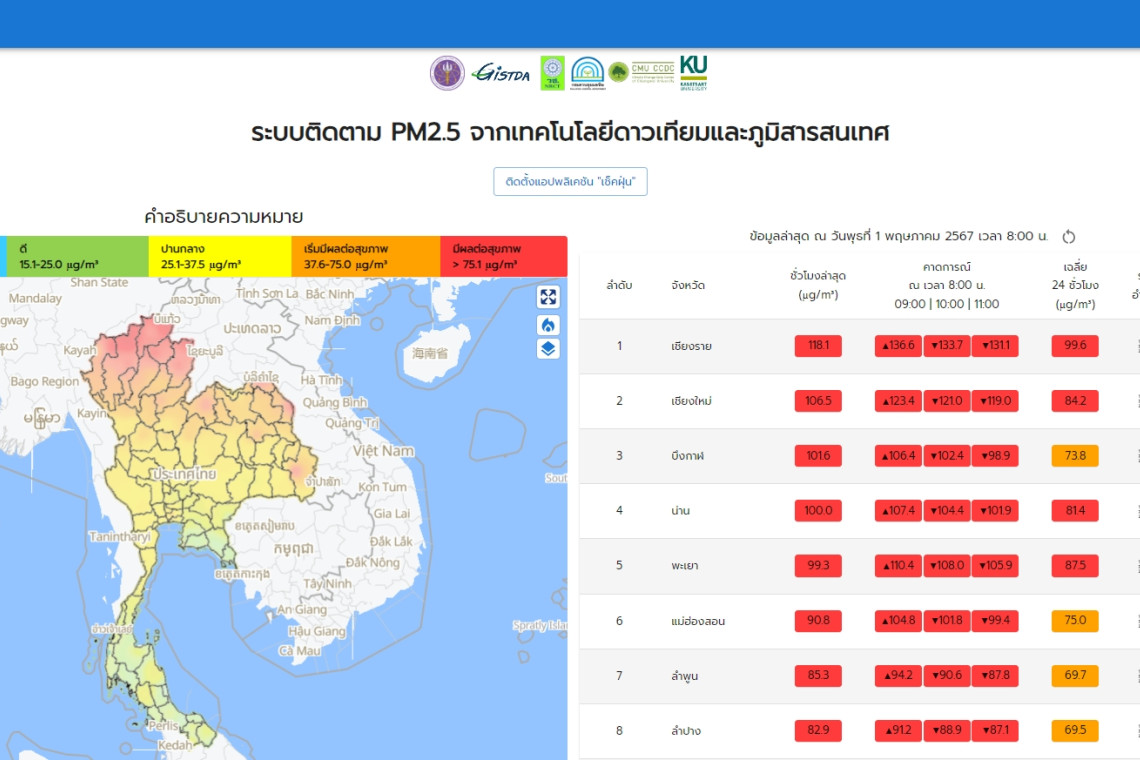
Task: Click the Kasetsart University KU logo
Action: pyautogui.click(x=693, y=72)
